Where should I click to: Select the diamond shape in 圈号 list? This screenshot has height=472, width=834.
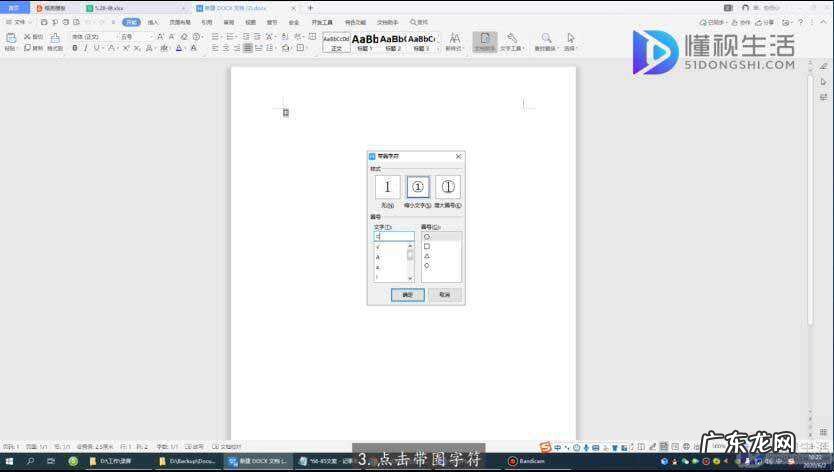coord(428,266)
